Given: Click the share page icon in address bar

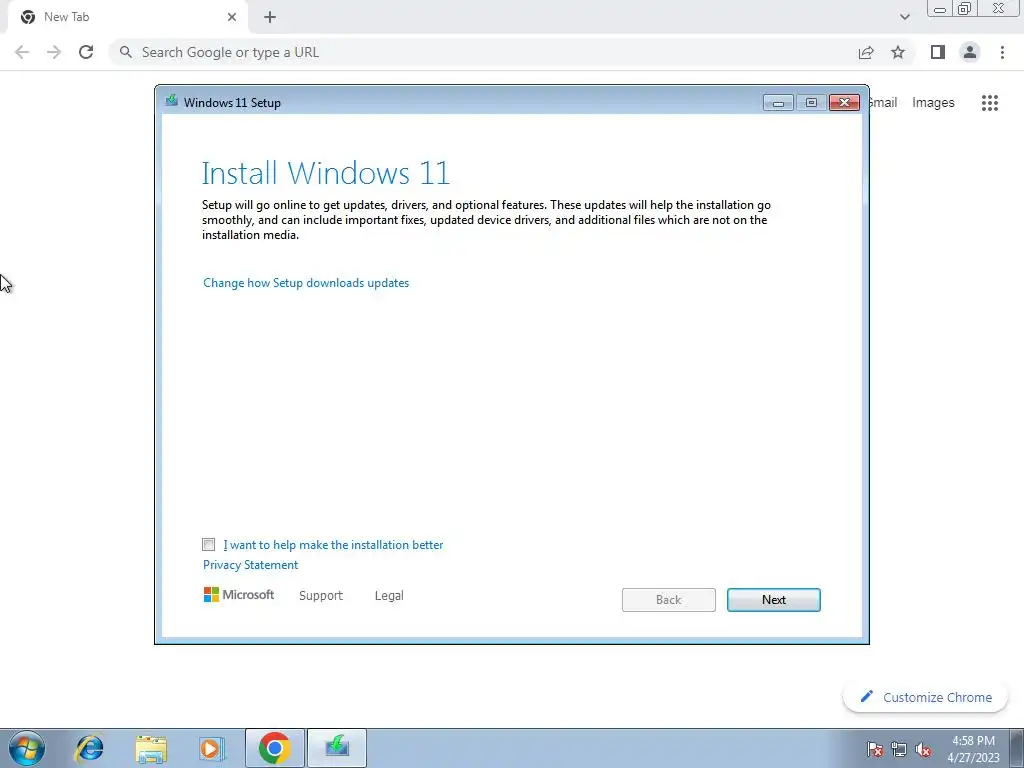Looking at the screenshot, I should 866,52.
